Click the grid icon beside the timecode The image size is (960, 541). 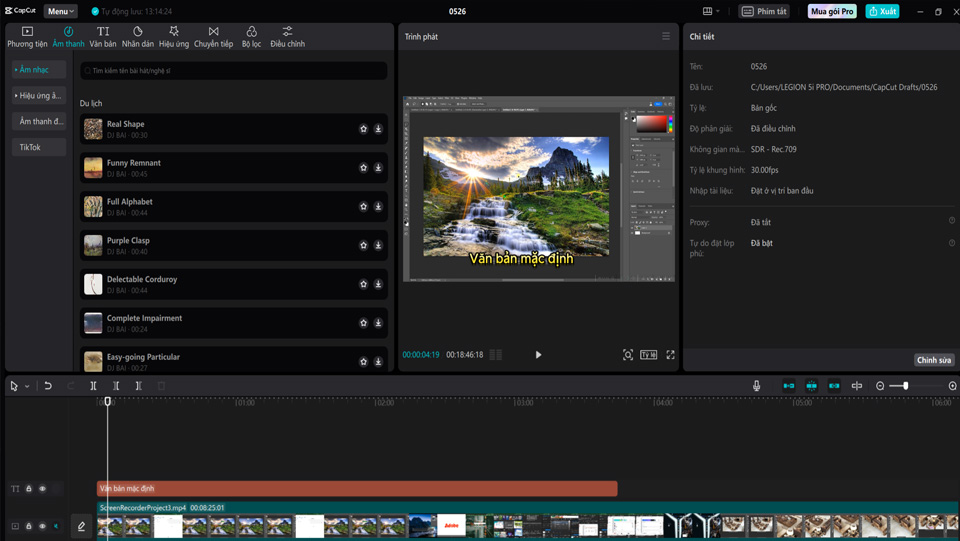coord(496,355)
